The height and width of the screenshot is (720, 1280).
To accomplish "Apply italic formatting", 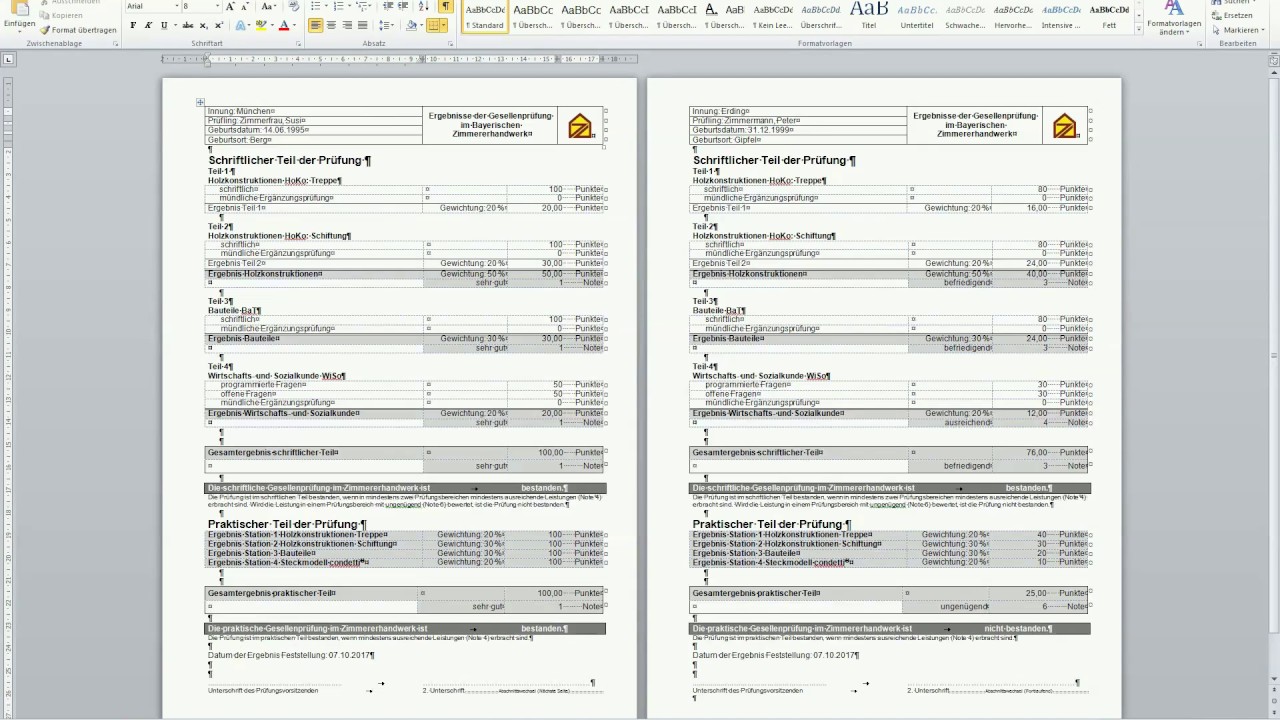I will (x=148, y=25).
